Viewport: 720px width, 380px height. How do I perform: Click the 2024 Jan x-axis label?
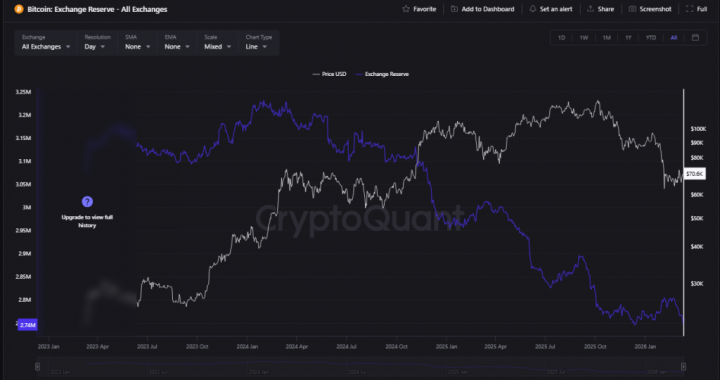[247, 346]
